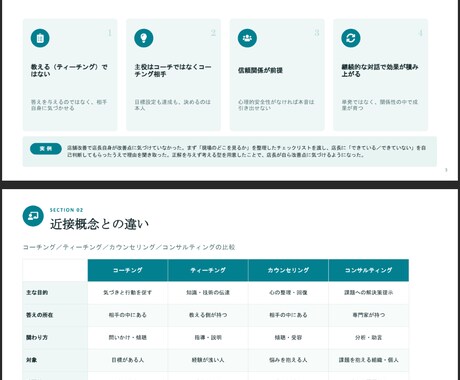Click the heading 近接概念との違い

point(99,224)
